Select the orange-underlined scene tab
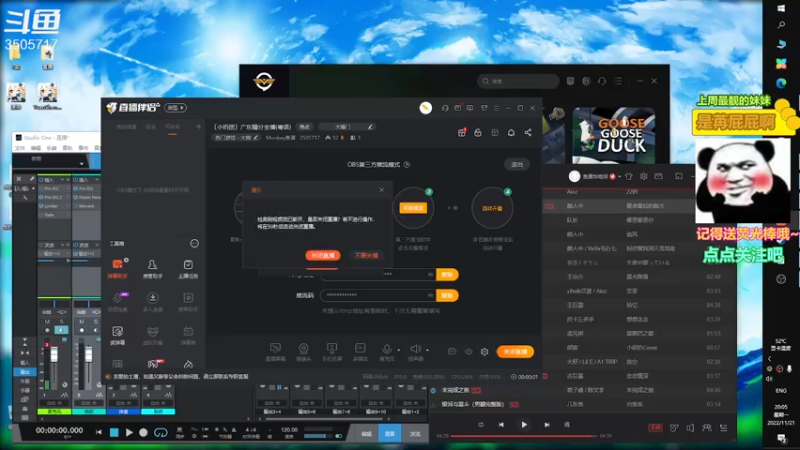 click(x=172, y=127)
